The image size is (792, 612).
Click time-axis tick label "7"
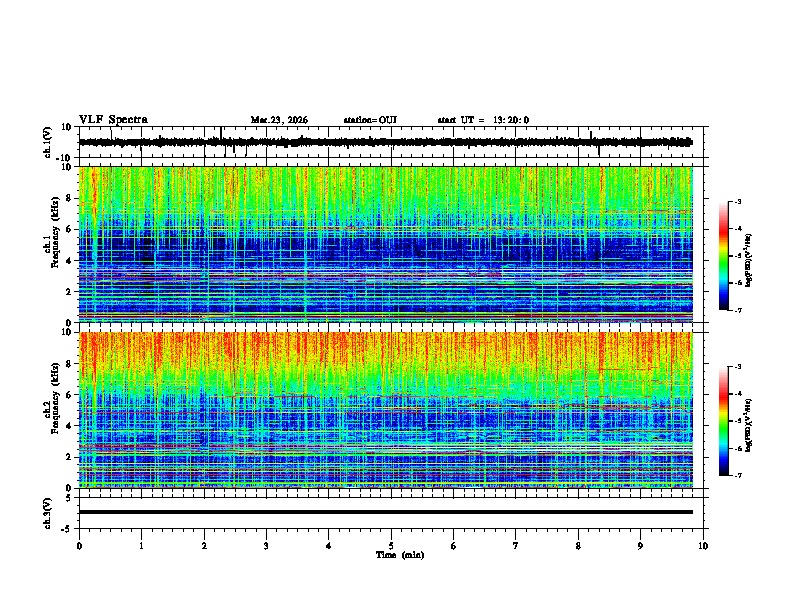[x=516, y=546]
